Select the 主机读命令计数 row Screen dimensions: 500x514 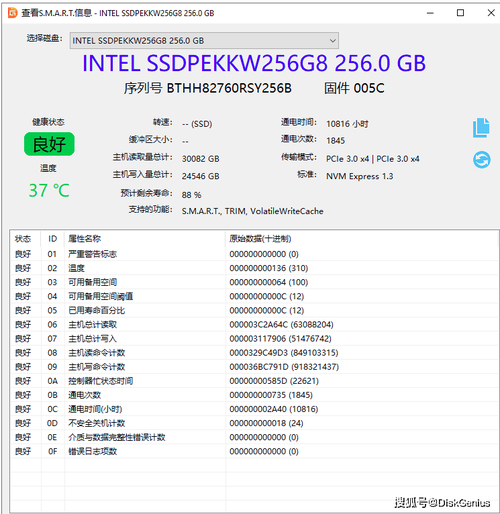253,353
